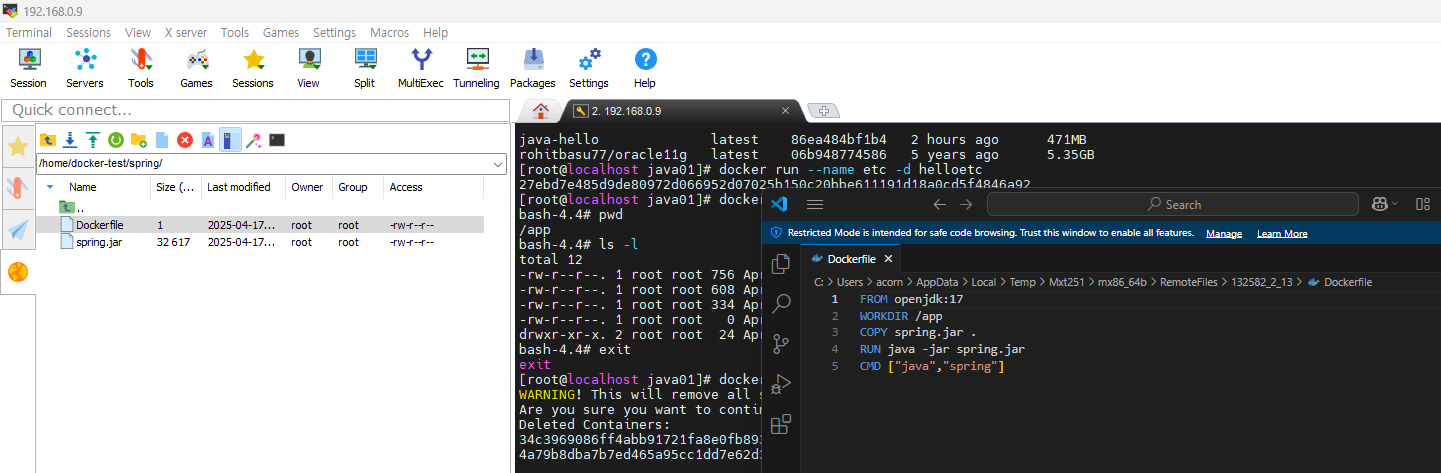This screenshot has height=473, width=1441.
Task: Open the Games toolbar button
Action: (x=196, y=68)
